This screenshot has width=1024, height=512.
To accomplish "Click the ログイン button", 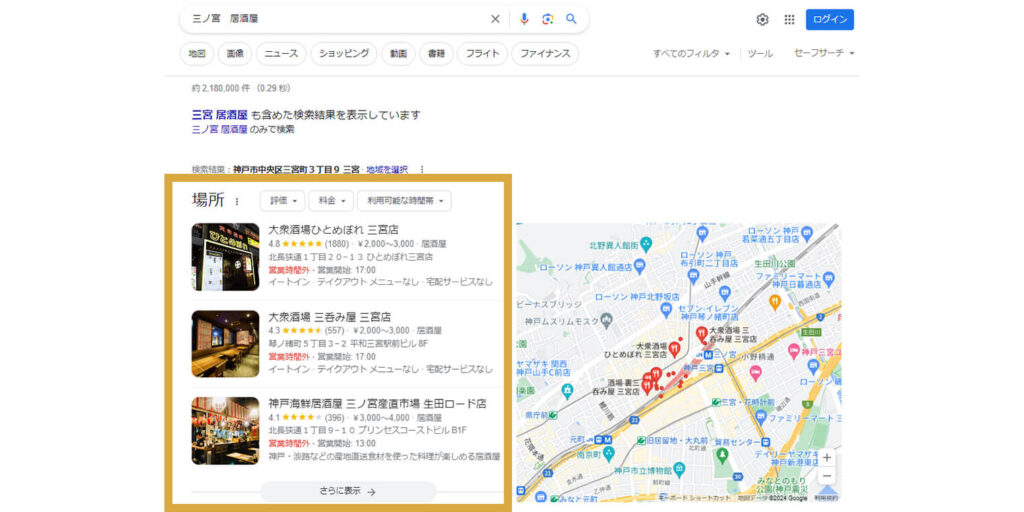I will coord(829,20).
